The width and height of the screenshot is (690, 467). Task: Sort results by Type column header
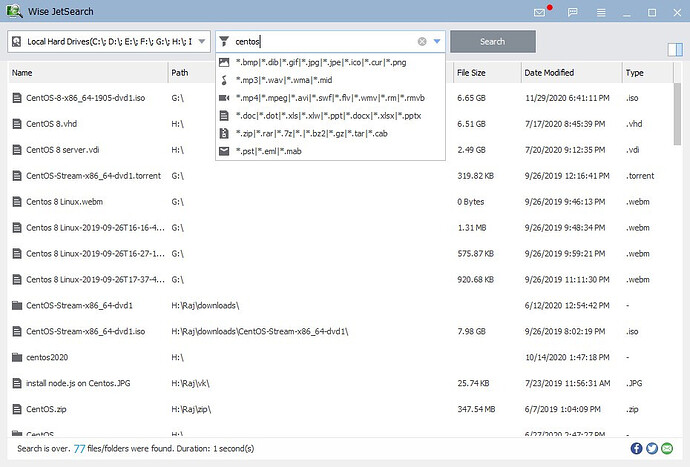(648, 73)
